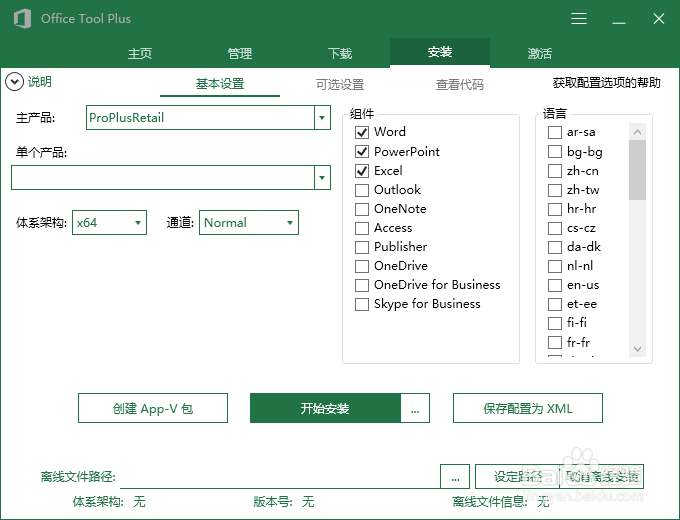Click the 离线文件路径 input field
680x520 pixels.
[x=280, y=477]
